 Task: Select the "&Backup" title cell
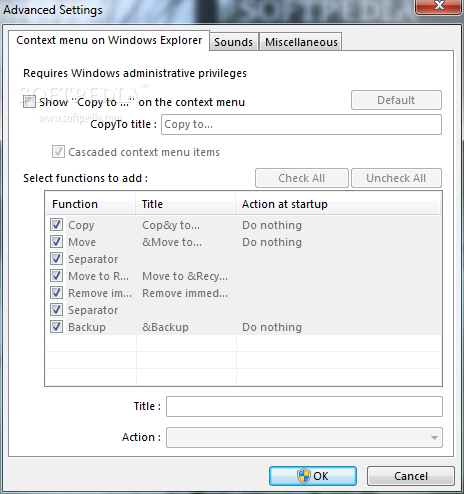click(165, 327)
